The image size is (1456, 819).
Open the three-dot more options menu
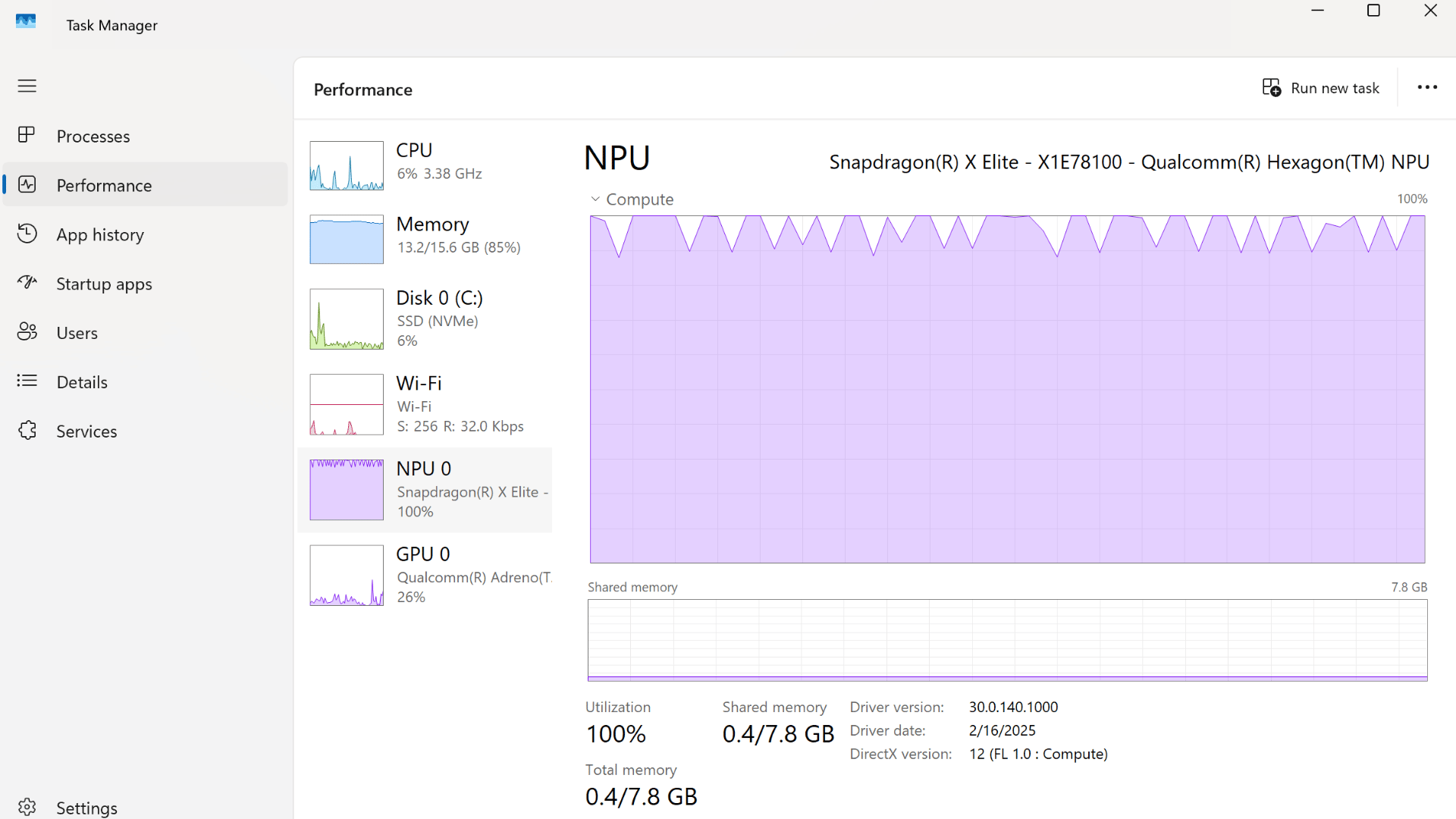pos(1427,88)
